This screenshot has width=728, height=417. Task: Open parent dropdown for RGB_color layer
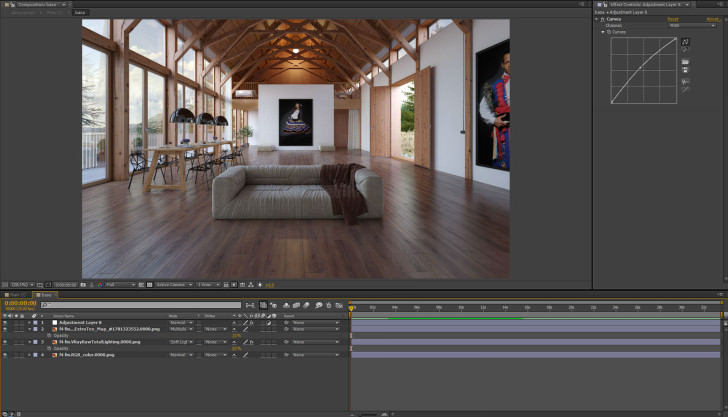click(x=316, y=355)
